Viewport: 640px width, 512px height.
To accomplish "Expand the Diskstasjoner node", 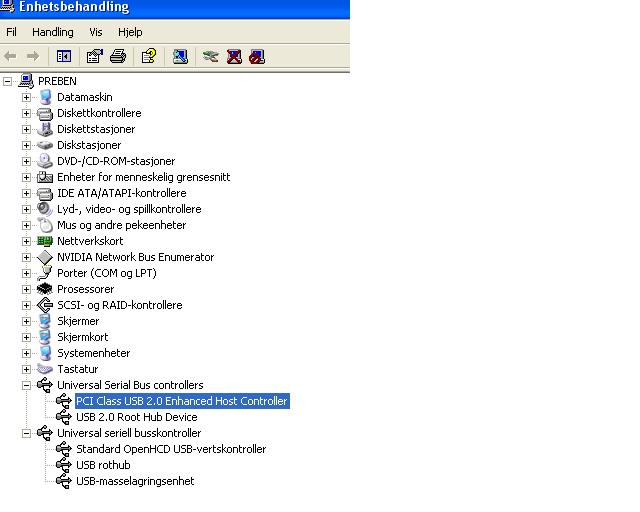I will (27, 145).
